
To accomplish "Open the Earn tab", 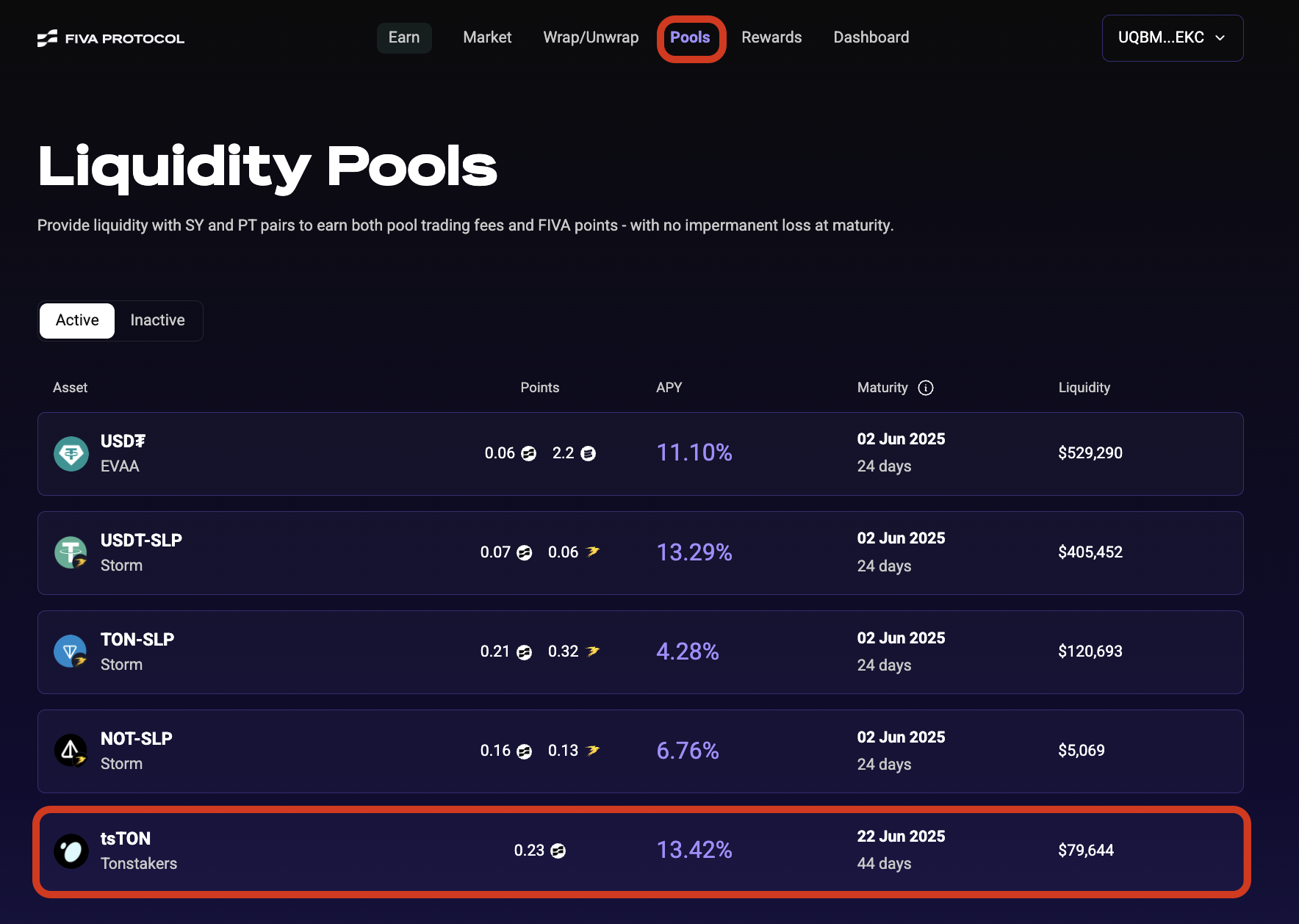I will coord(403,37).
